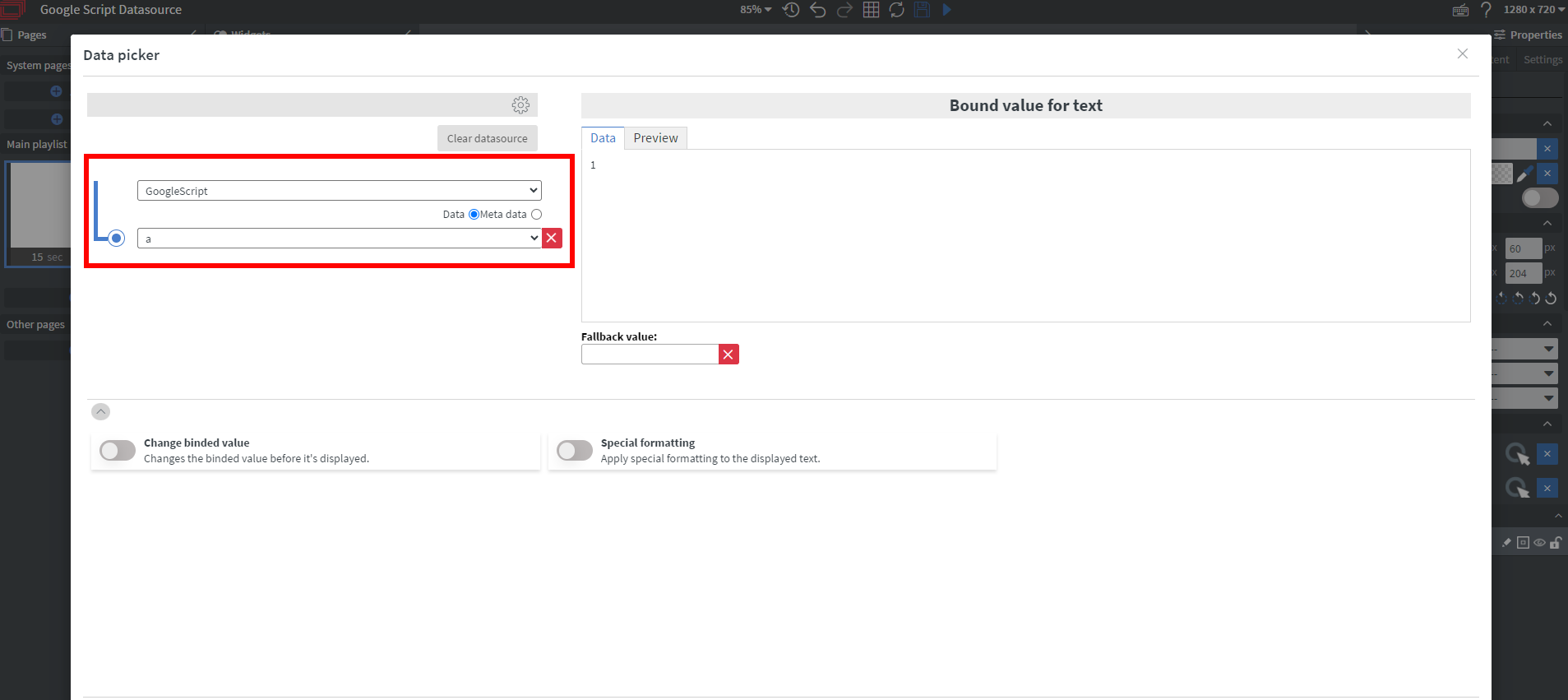1568x700 pixels.
Task: Toggle widget visibility eye icon
Action: point(1539,543)
